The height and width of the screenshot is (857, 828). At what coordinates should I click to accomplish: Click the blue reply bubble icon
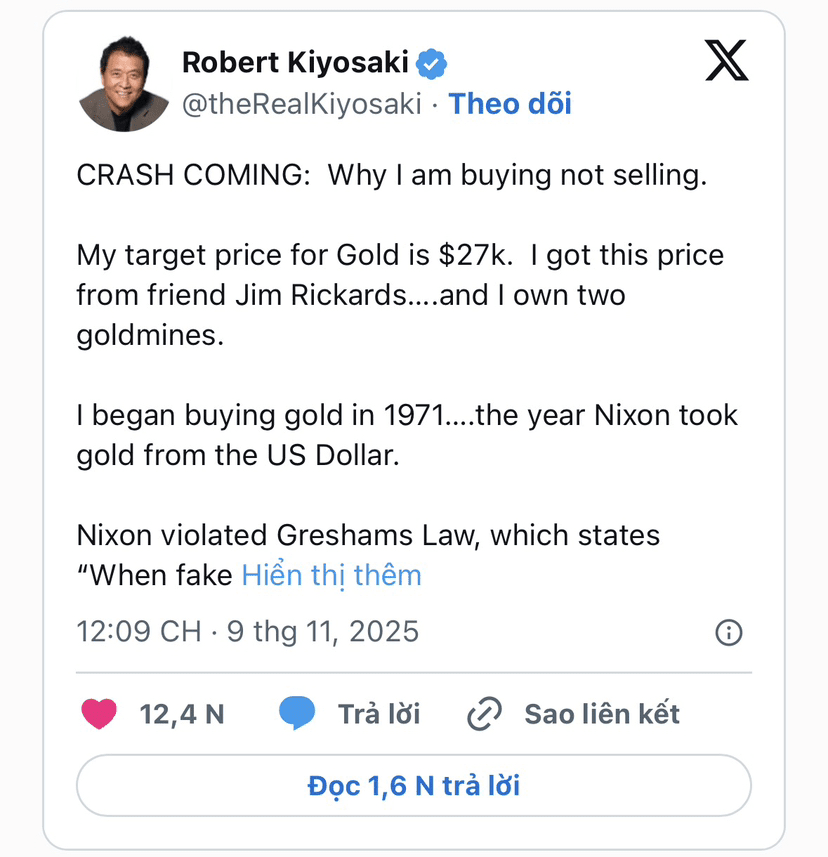[297, 714]
